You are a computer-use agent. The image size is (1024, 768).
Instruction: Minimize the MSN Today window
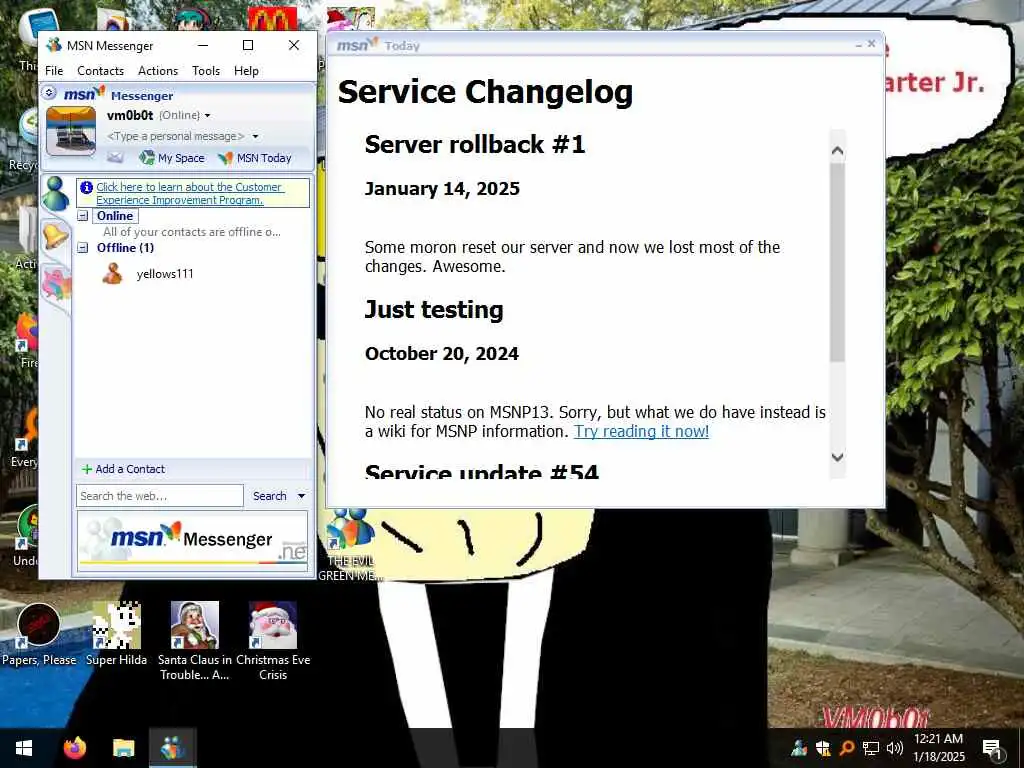pyautogui.click(x=859, y=45)
